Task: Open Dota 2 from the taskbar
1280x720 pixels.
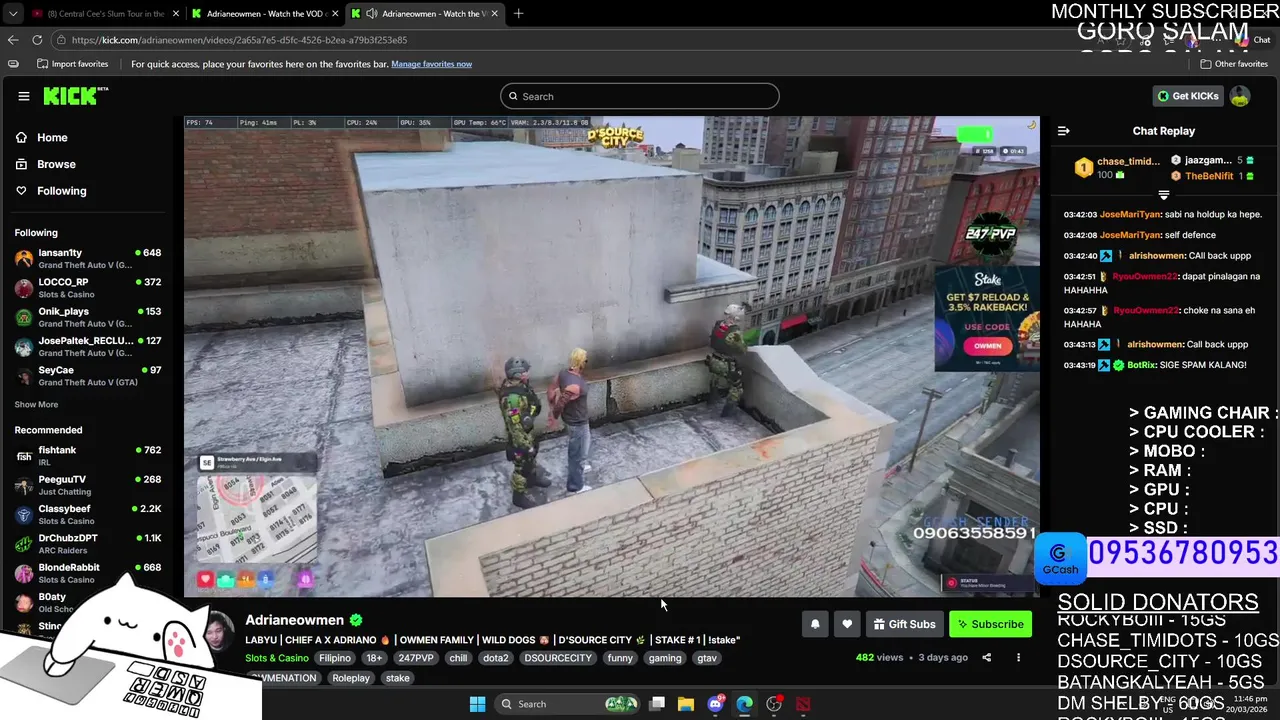Action: click(803, 704)
